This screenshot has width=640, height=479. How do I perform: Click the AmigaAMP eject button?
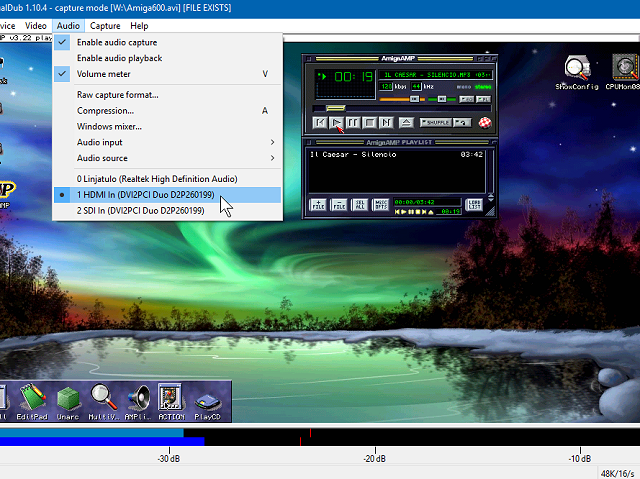[x=406, y=122]
